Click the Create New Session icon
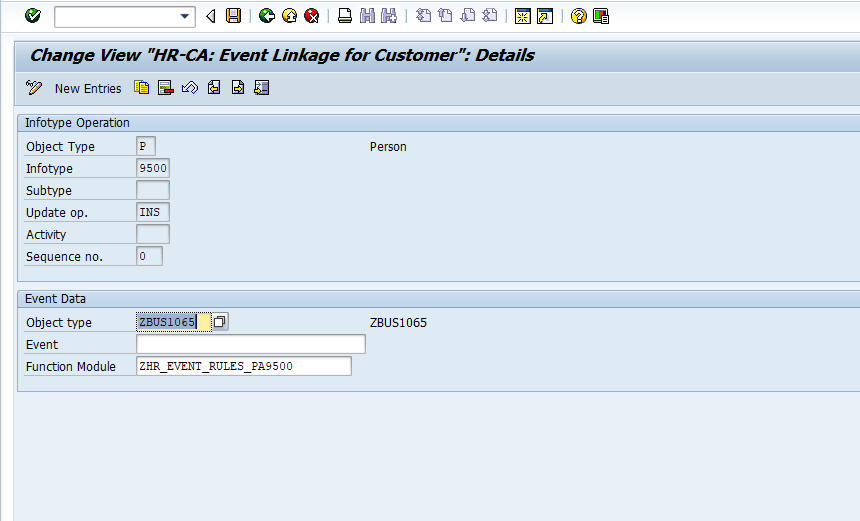860x521 pixels. [x=523, y=16]
